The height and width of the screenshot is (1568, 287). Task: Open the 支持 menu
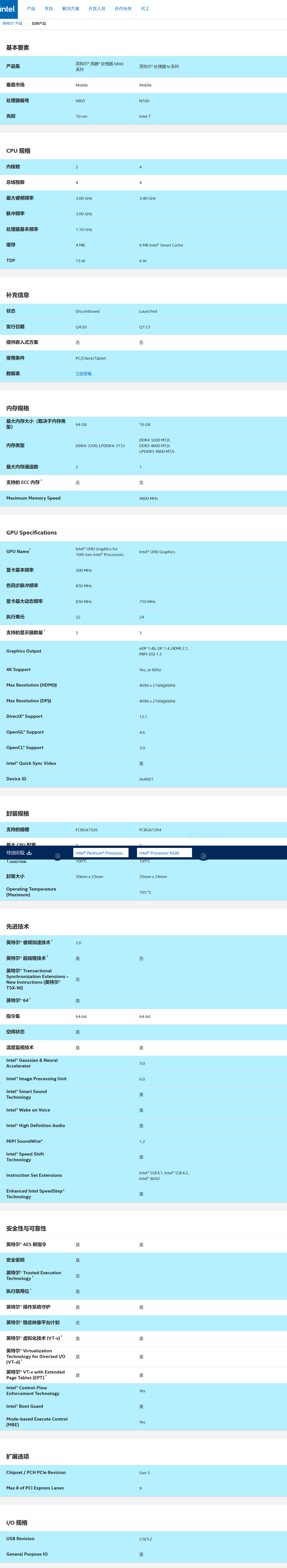(x=49, y=8)
